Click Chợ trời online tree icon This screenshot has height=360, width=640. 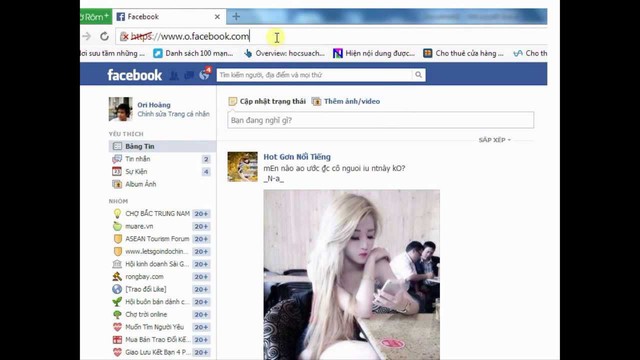(x=117, y=314)
